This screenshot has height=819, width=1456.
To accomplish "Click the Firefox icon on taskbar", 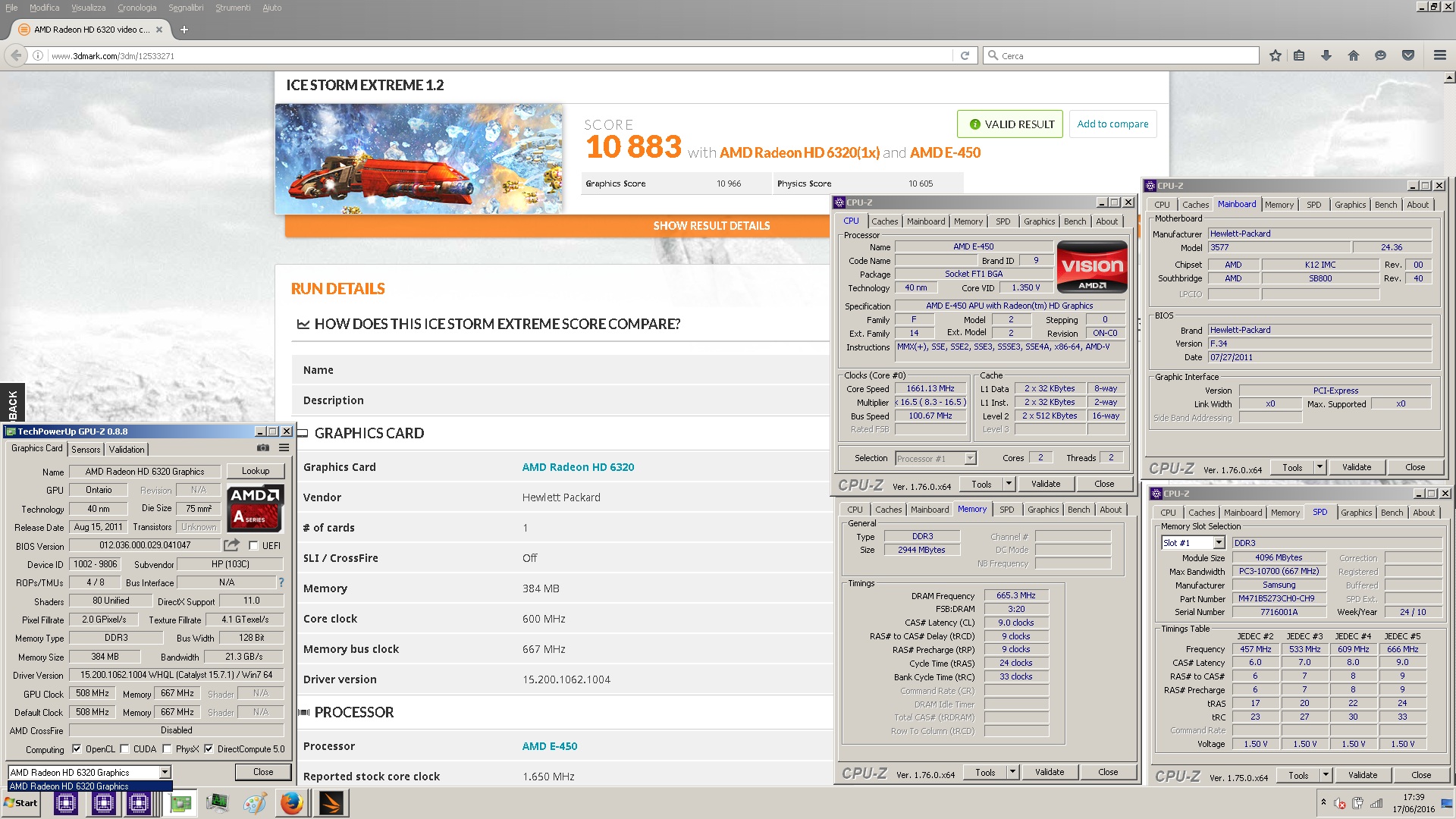I will [x=291, y=803].
